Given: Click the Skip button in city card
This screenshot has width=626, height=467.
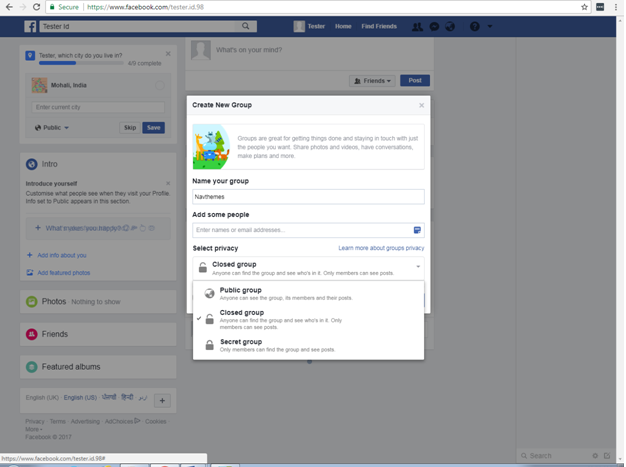Looking at the screenshot, I should coord(130,128).
